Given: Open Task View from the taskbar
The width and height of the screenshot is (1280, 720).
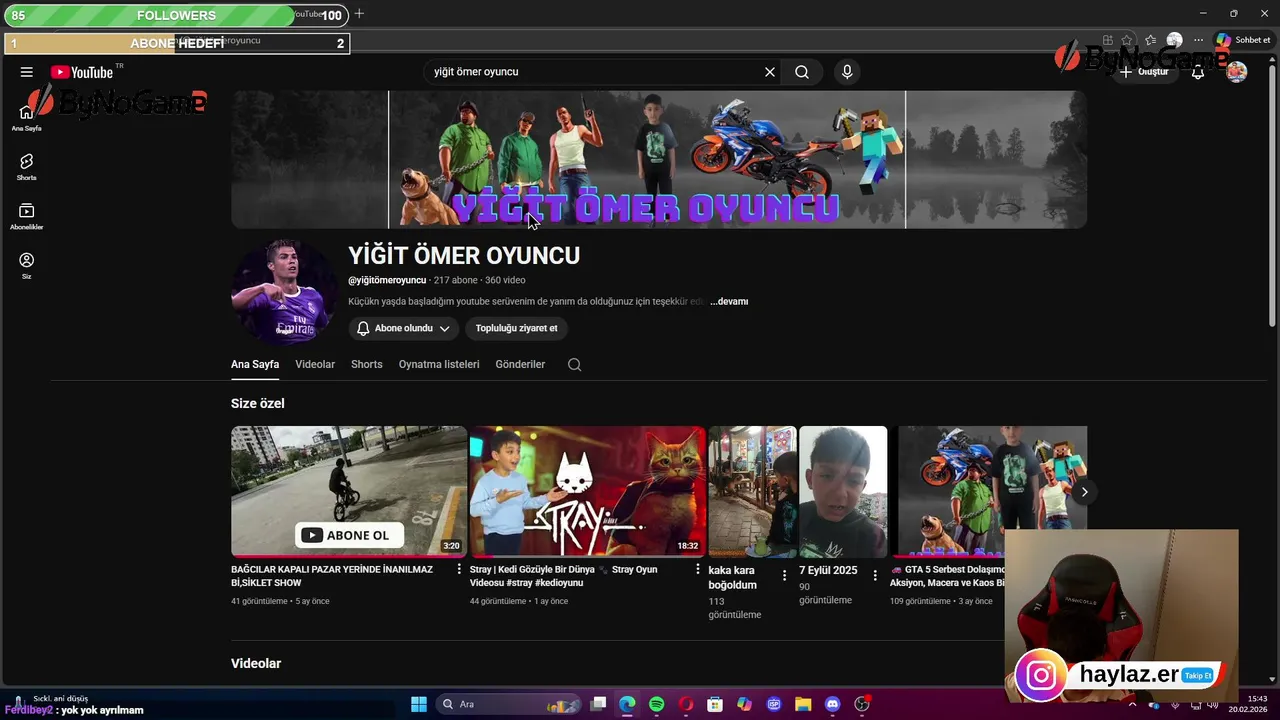Looking at the screenshot, I should 598,704.
